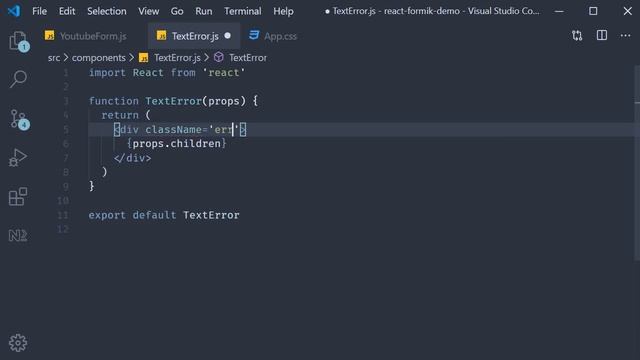Click the TextError symbol icon in breadcrumb
Screen dimensions: 640x360
[219, 57]
